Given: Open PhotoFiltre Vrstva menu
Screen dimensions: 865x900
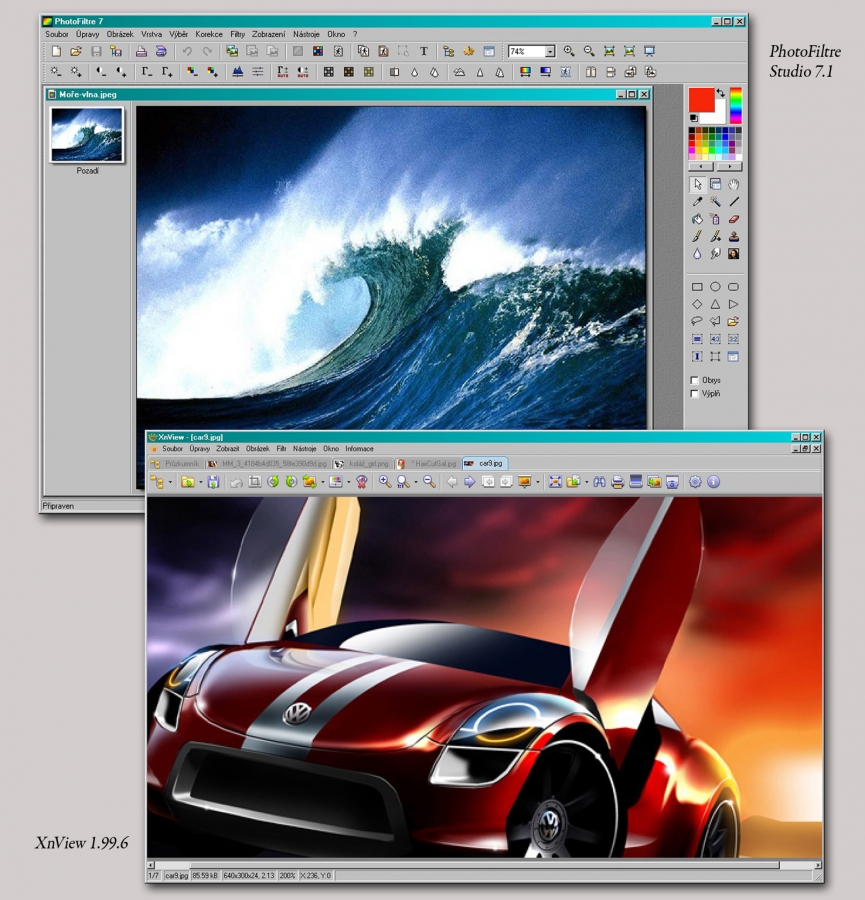Looking at the screenshot, I should click(x=152, y=34).
